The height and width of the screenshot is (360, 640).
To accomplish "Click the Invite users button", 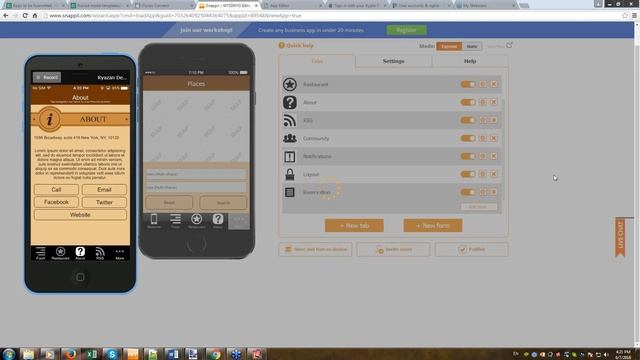I will pyautogui.click(x=393, y=249).
